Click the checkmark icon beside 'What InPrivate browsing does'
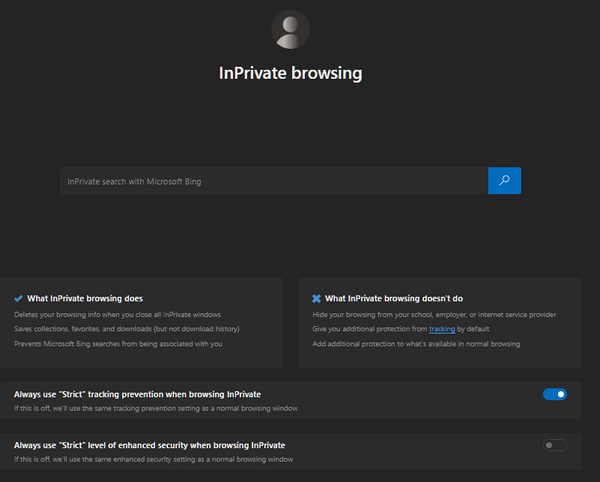 pos(18,298)
